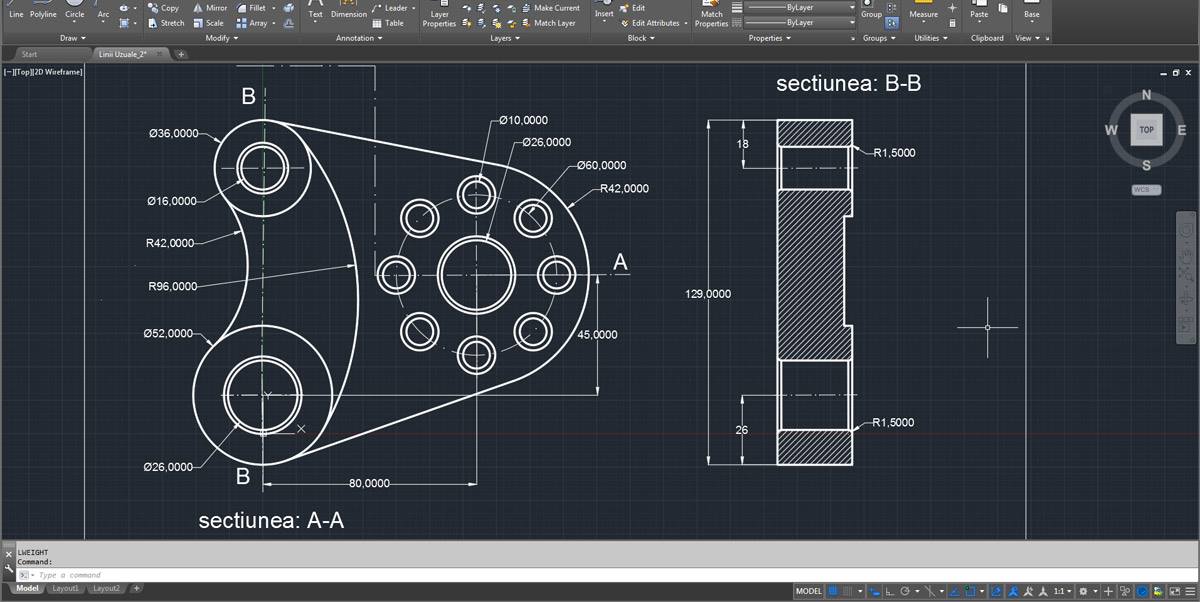
Task: Select the Dimension tool
Action: point(349,10)
